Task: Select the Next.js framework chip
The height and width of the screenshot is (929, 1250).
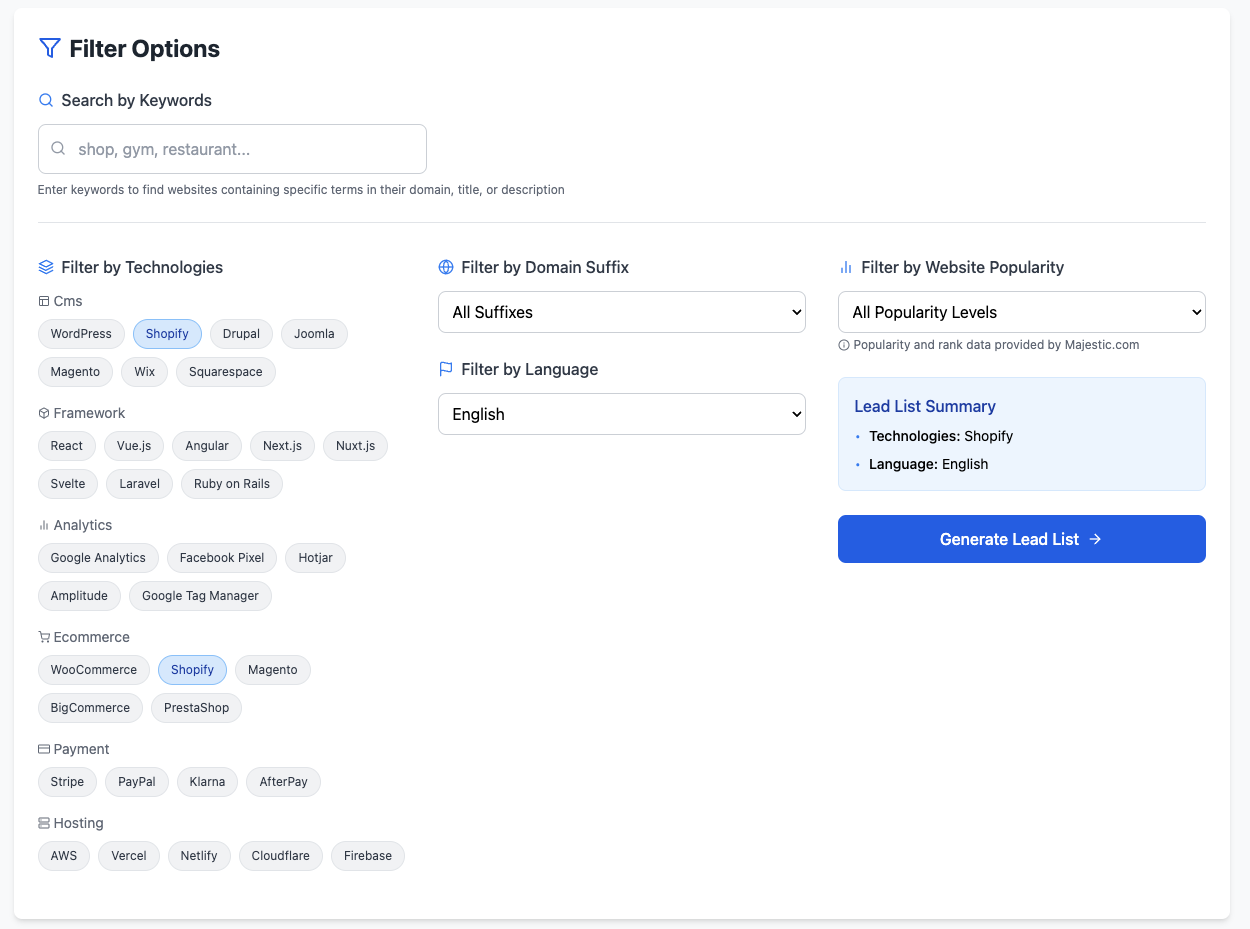Action: [282, 446]
